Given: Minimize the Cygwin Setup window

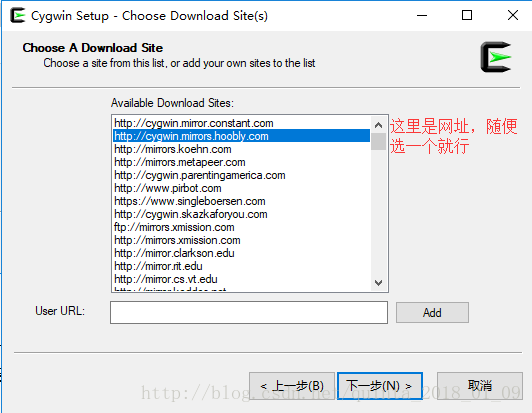Looking at the screenshot, I should [422, 16].
